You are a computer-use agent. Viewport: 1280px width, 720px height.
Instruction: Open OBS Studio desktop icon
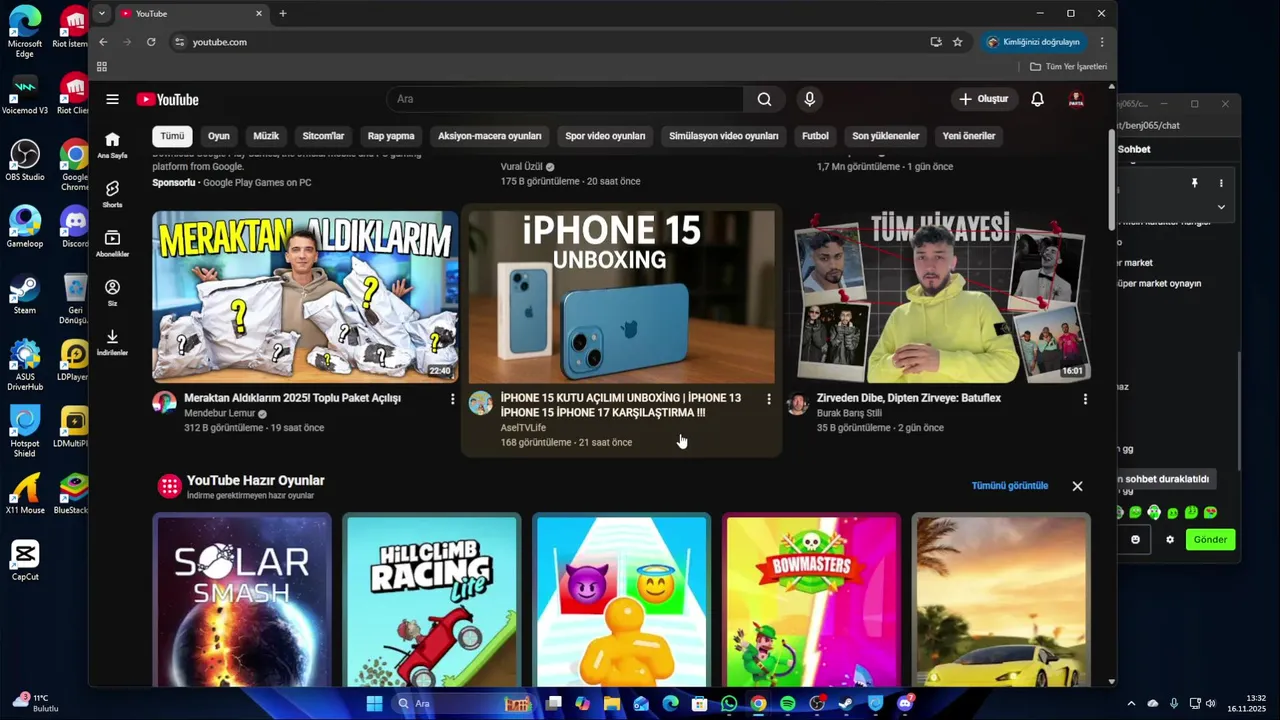pos(25,160)
